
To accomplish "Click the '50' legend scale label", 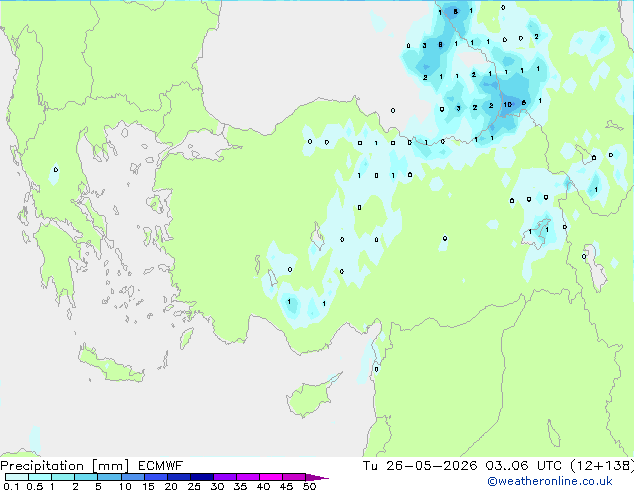I will (x=309, y=486).
